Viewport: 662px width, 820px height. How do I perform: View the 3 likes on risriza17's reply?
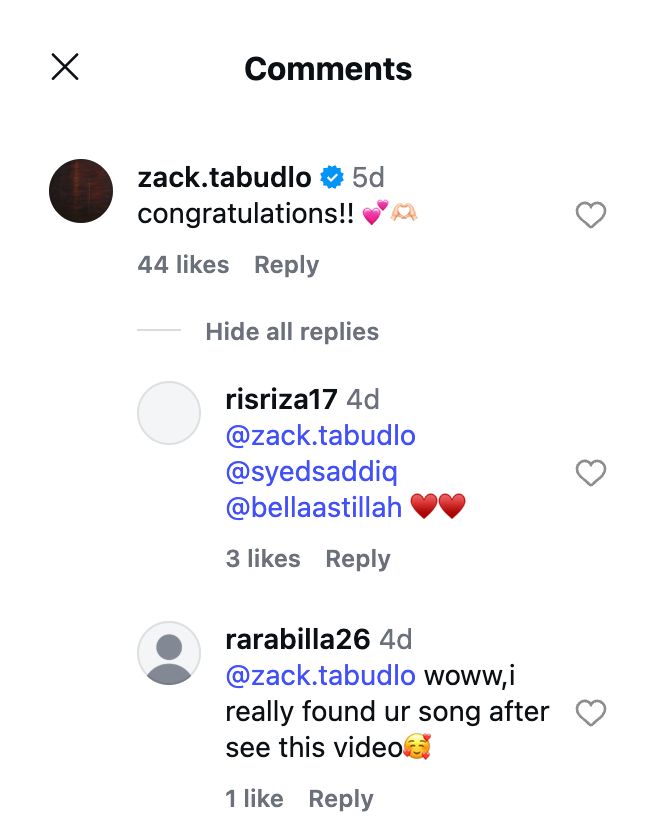tap(263, 559)
